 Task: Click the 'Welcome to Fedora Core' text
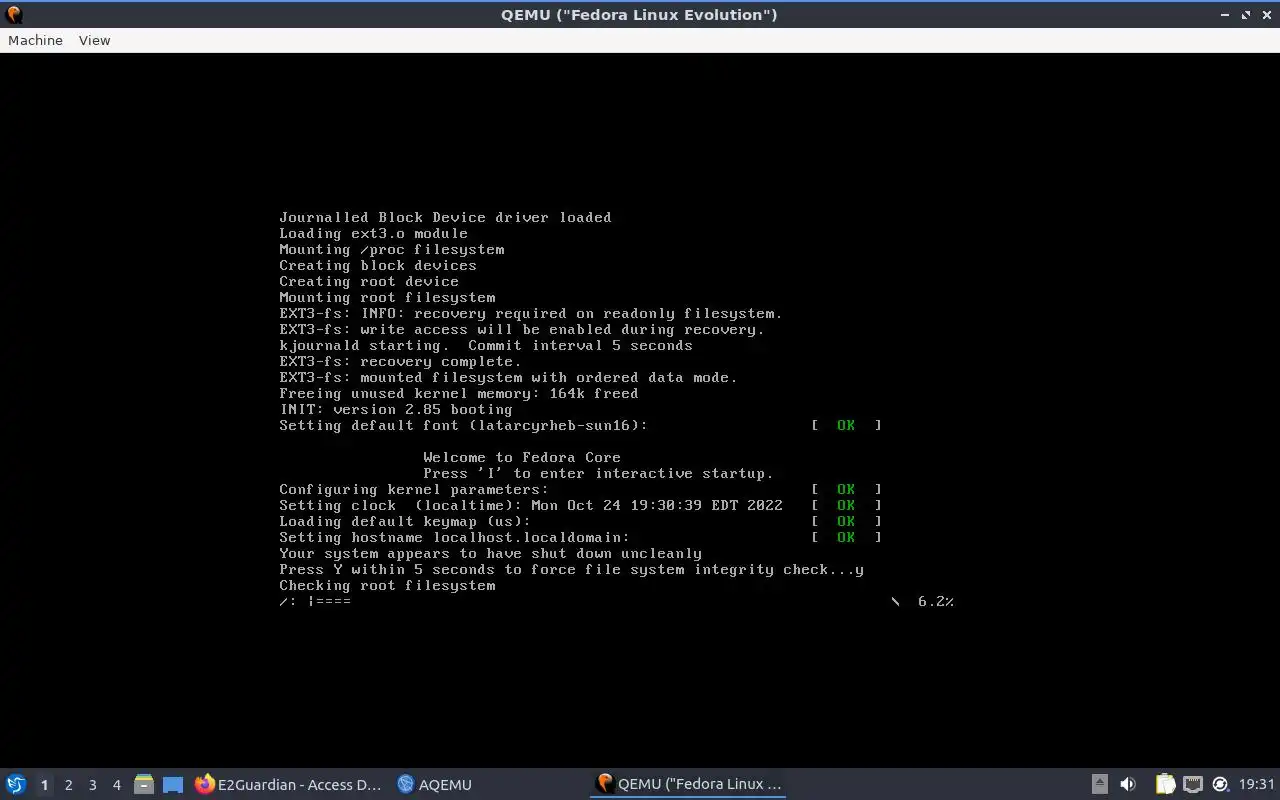click(x=522, y=457)
